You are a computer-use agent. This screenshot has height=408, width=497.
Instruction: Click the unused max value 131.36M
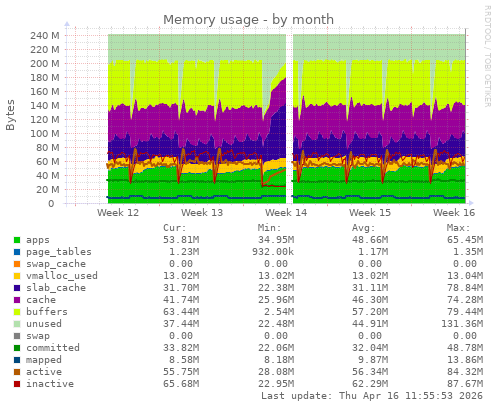462,324
